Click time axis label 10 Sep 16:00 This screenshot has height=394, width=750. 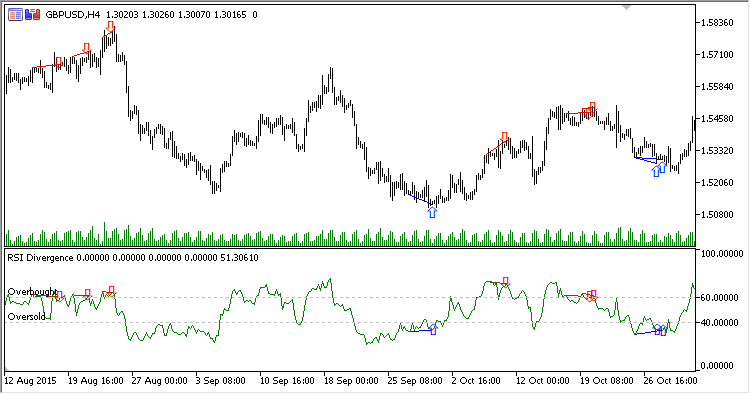(287, 381)
